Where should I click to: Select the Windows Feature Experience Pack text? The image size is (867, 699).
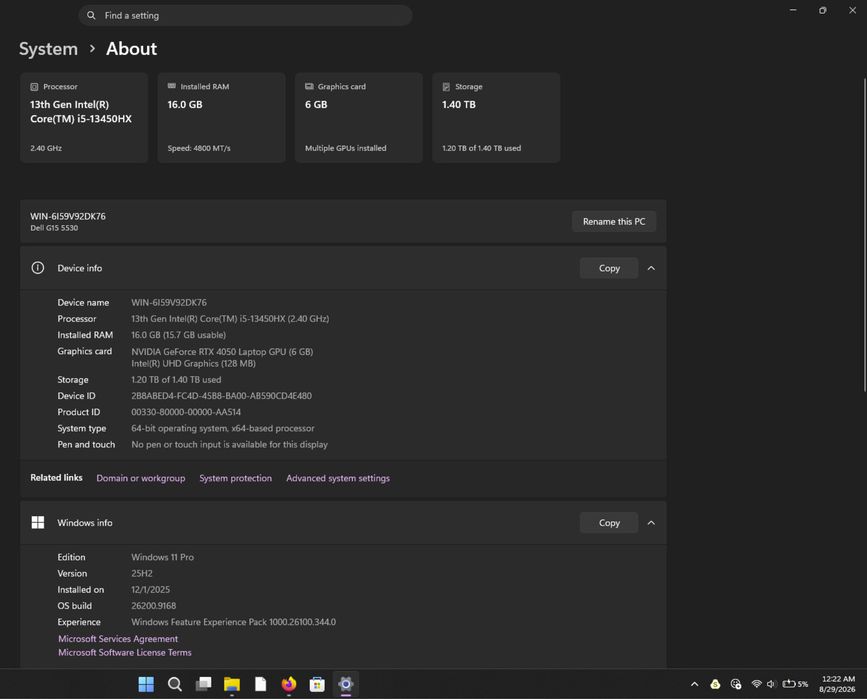[233, 622]
